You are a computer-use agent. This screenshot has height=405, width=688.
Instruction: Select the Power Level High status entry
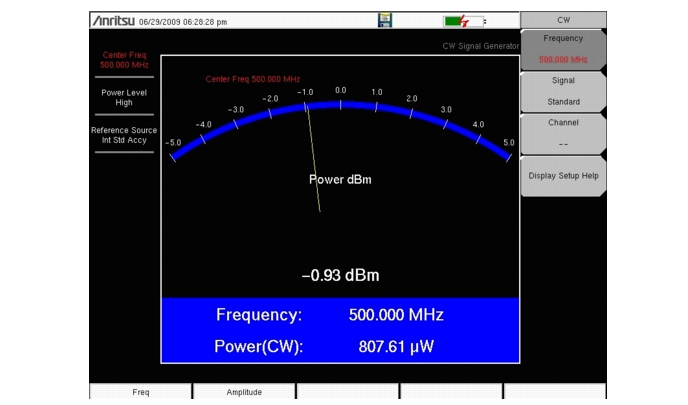[x=124, y=97]
